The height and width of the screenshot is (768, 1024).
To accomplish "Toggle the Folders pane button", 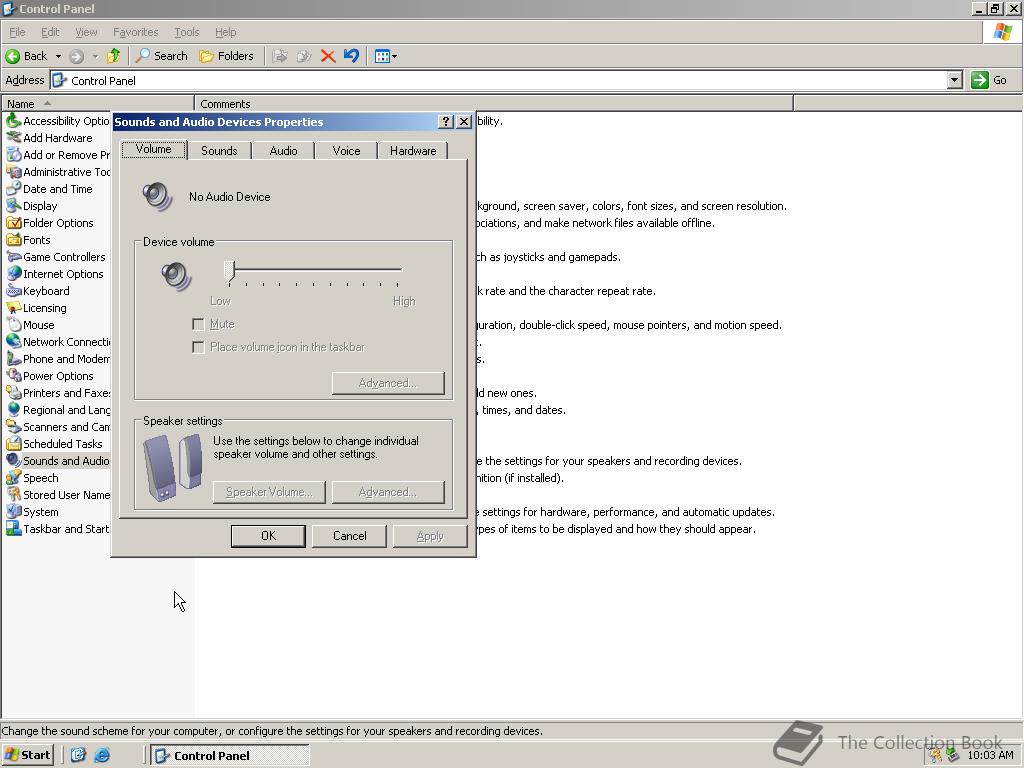I will tap(226, 56).
